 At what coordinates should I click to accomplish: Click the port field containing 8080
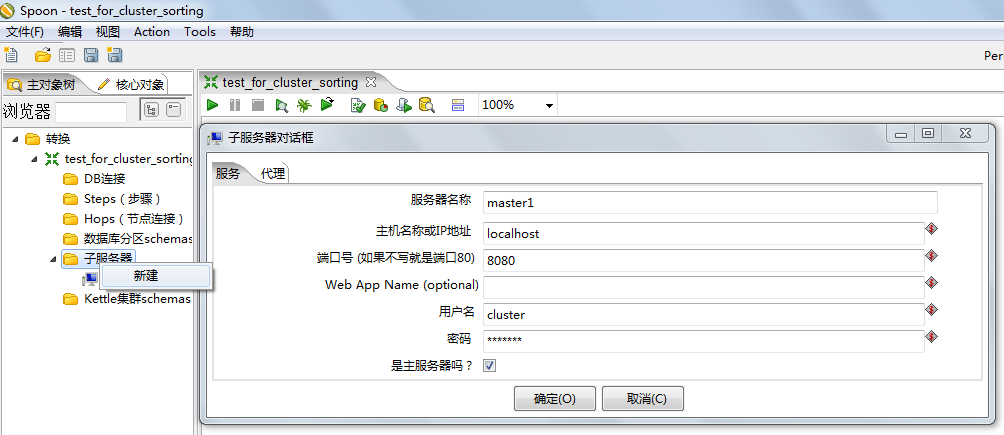704,260
